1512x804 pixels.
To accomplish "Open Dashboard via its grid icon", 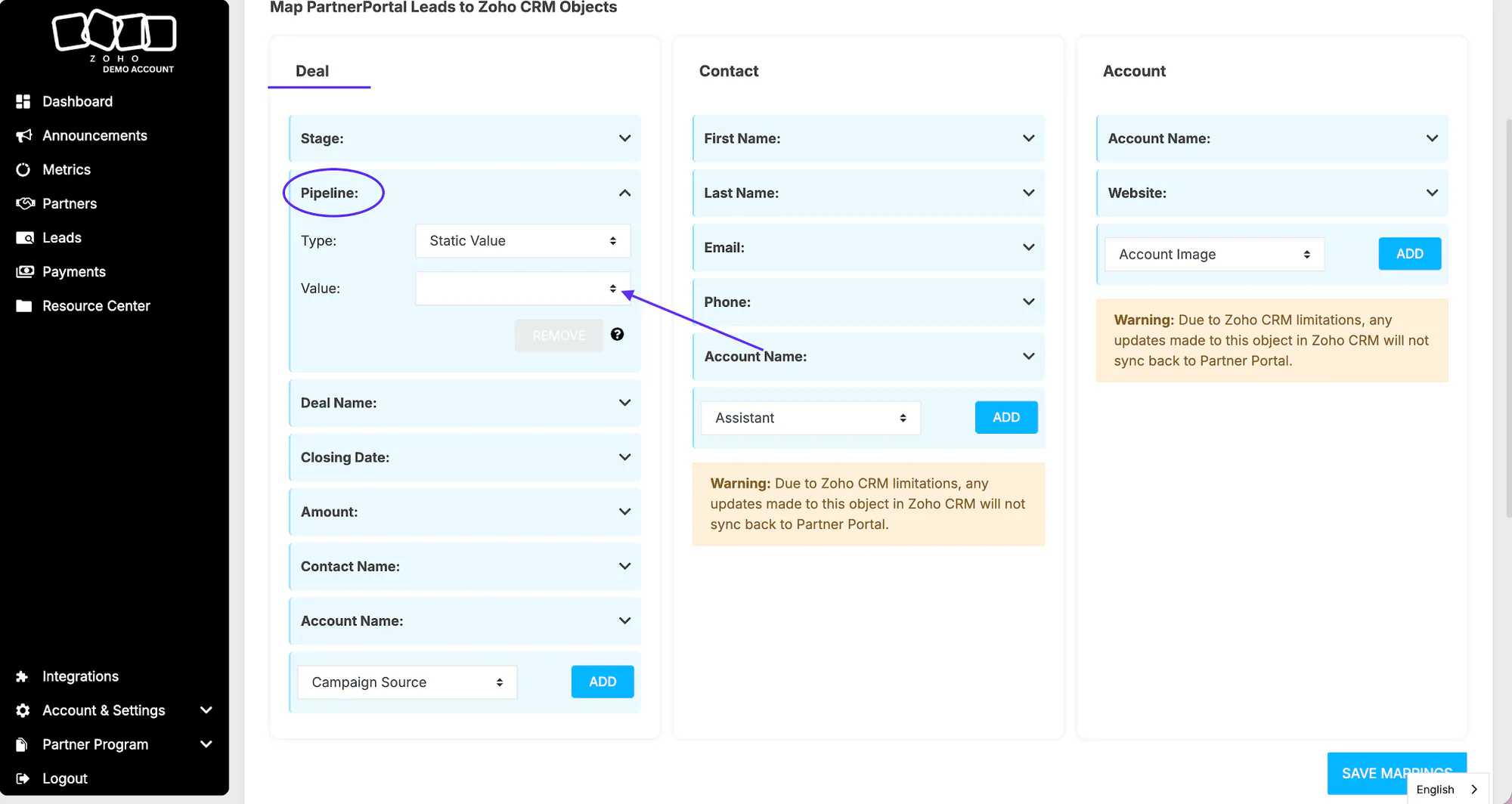I will (x=23, y=101).
